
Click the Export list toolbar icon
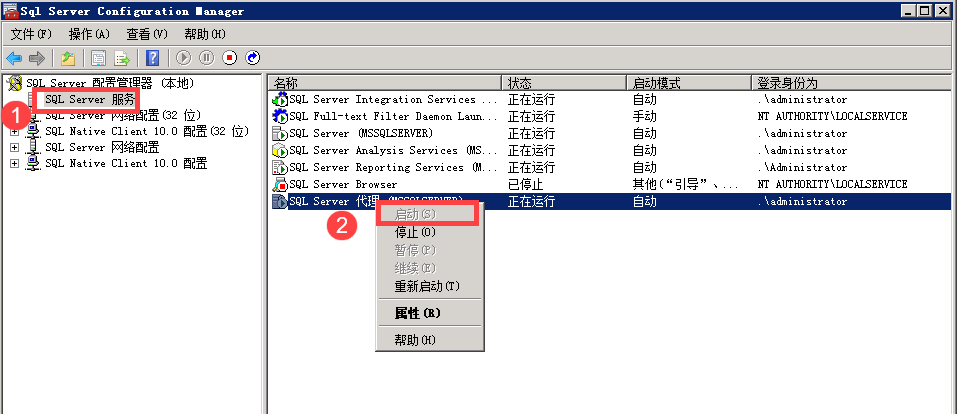(x=123, y=58)
